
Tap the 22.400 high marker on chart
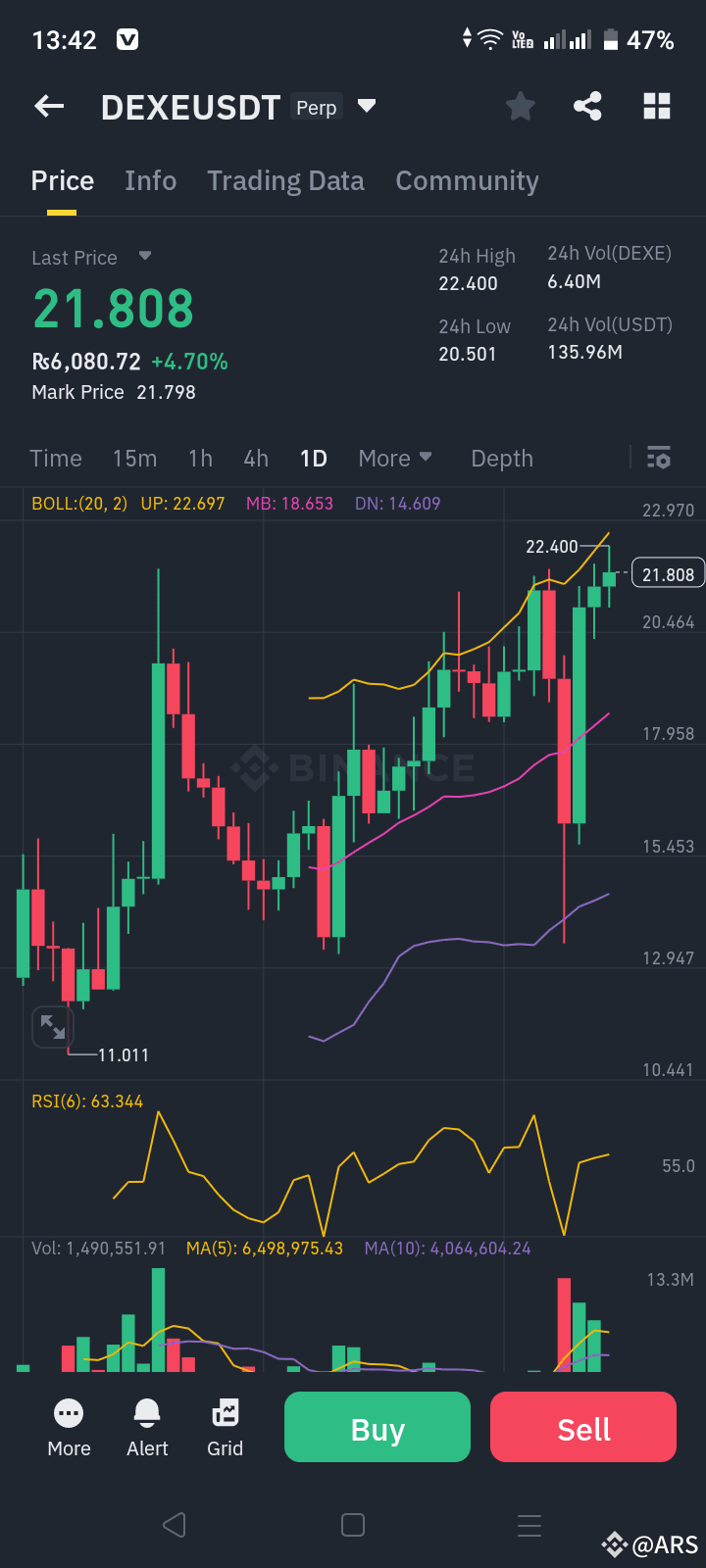(552, 546)
